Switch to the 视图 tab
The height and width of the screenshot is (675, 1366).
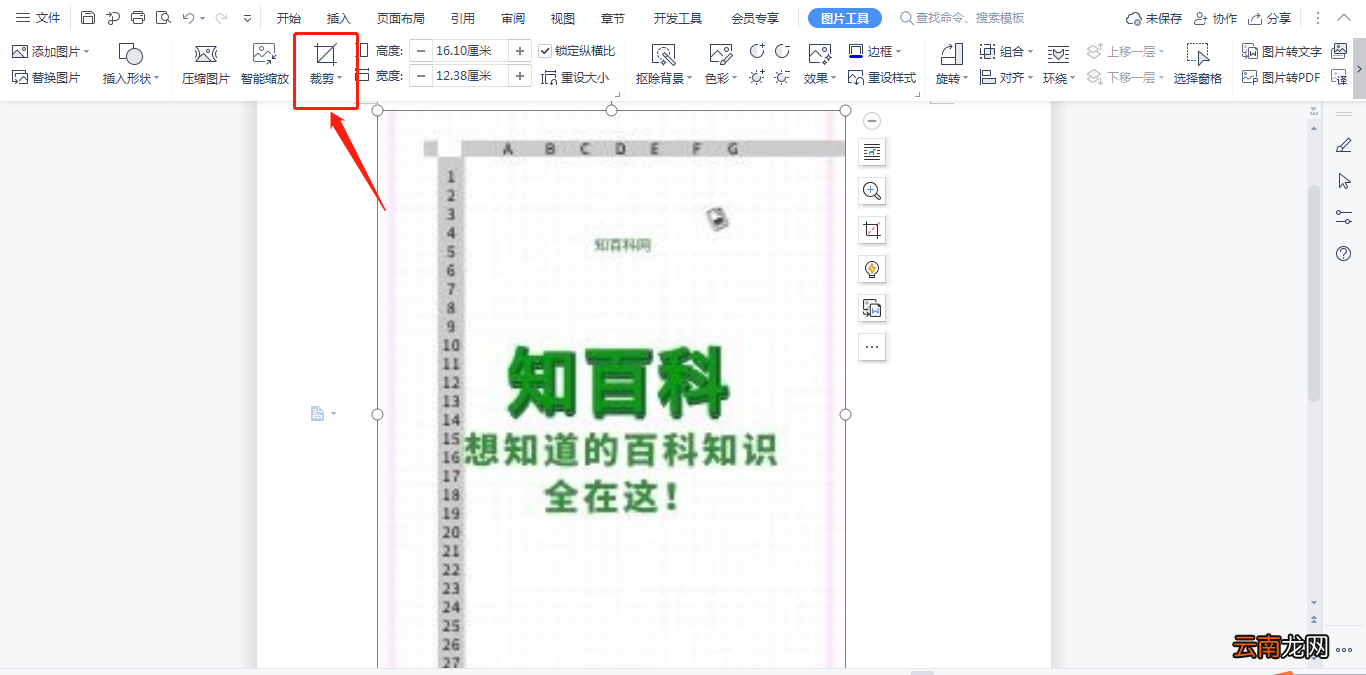coord(563,18)
